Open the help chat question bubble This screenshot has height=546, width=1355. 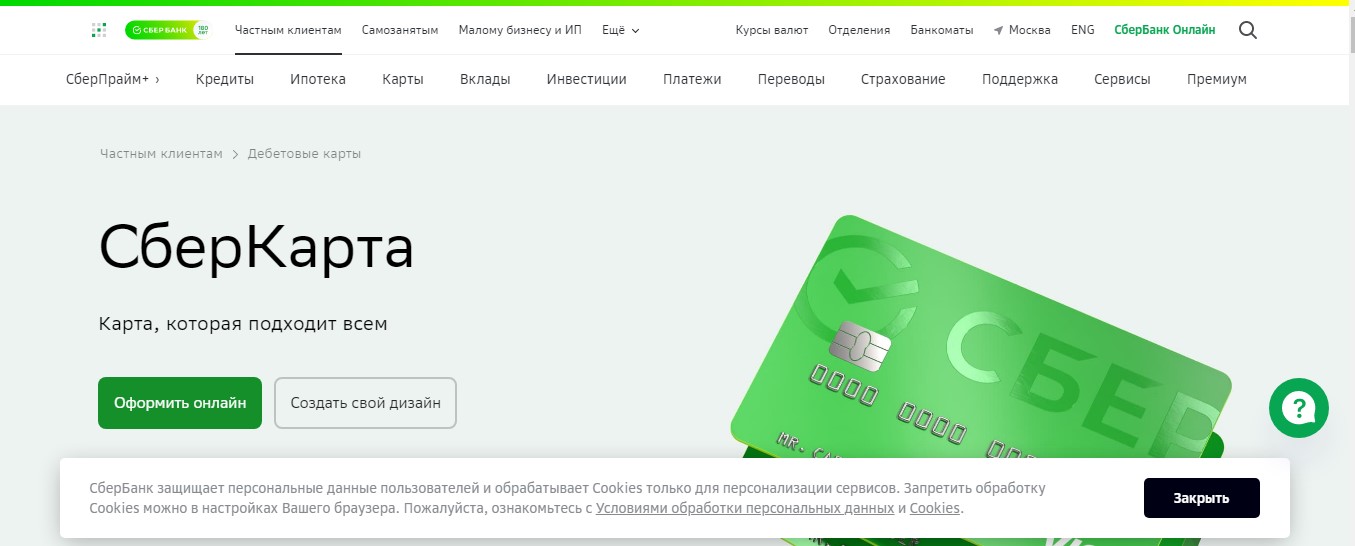coord(1298,408)
